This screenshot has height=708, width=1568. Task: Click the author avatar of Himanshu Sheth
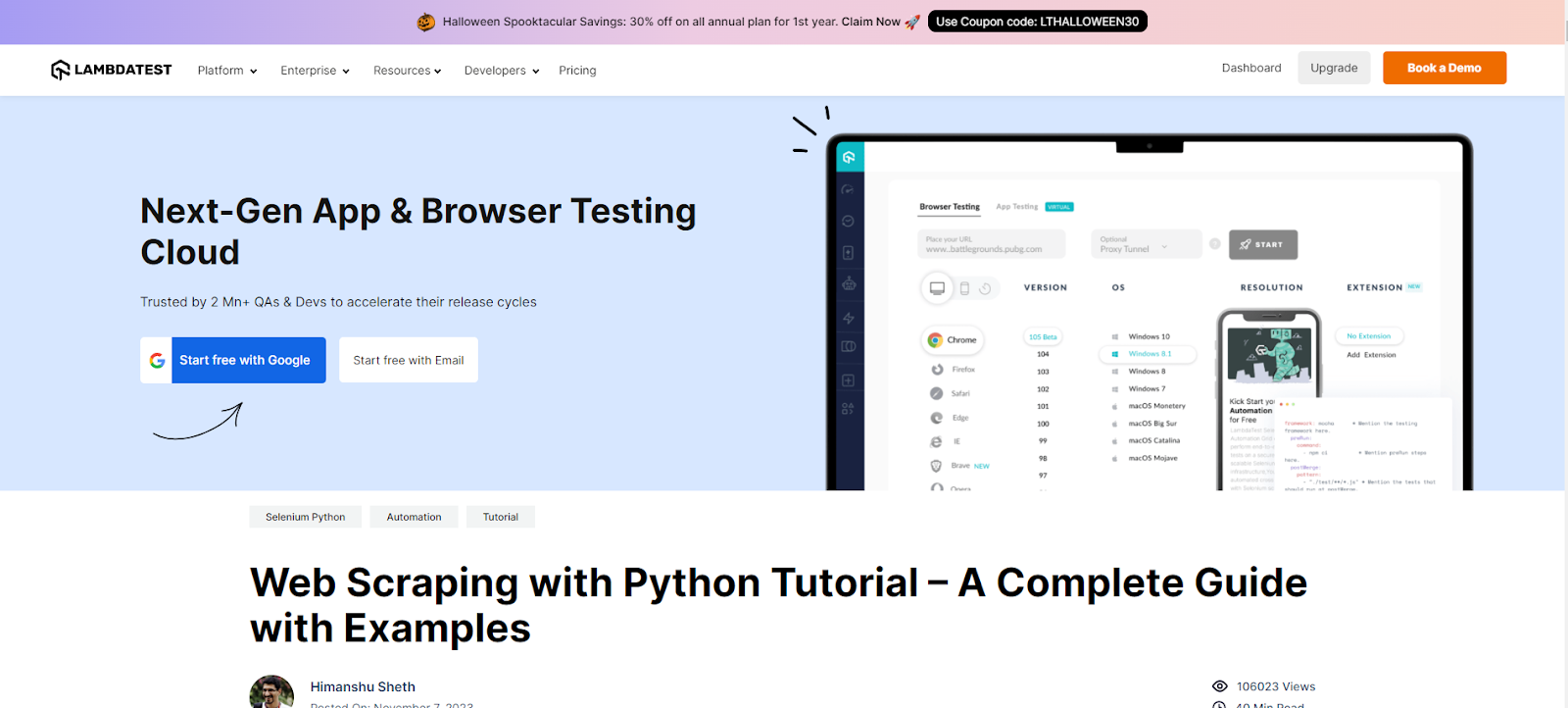tap(271, 691)
